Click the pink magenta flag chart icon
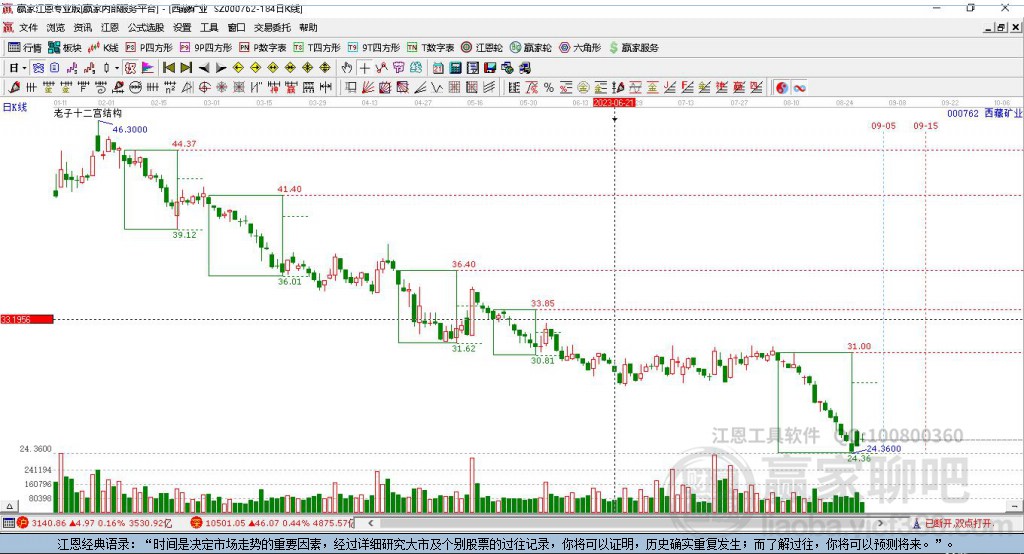1024x554 pixels. coord(148,68)
